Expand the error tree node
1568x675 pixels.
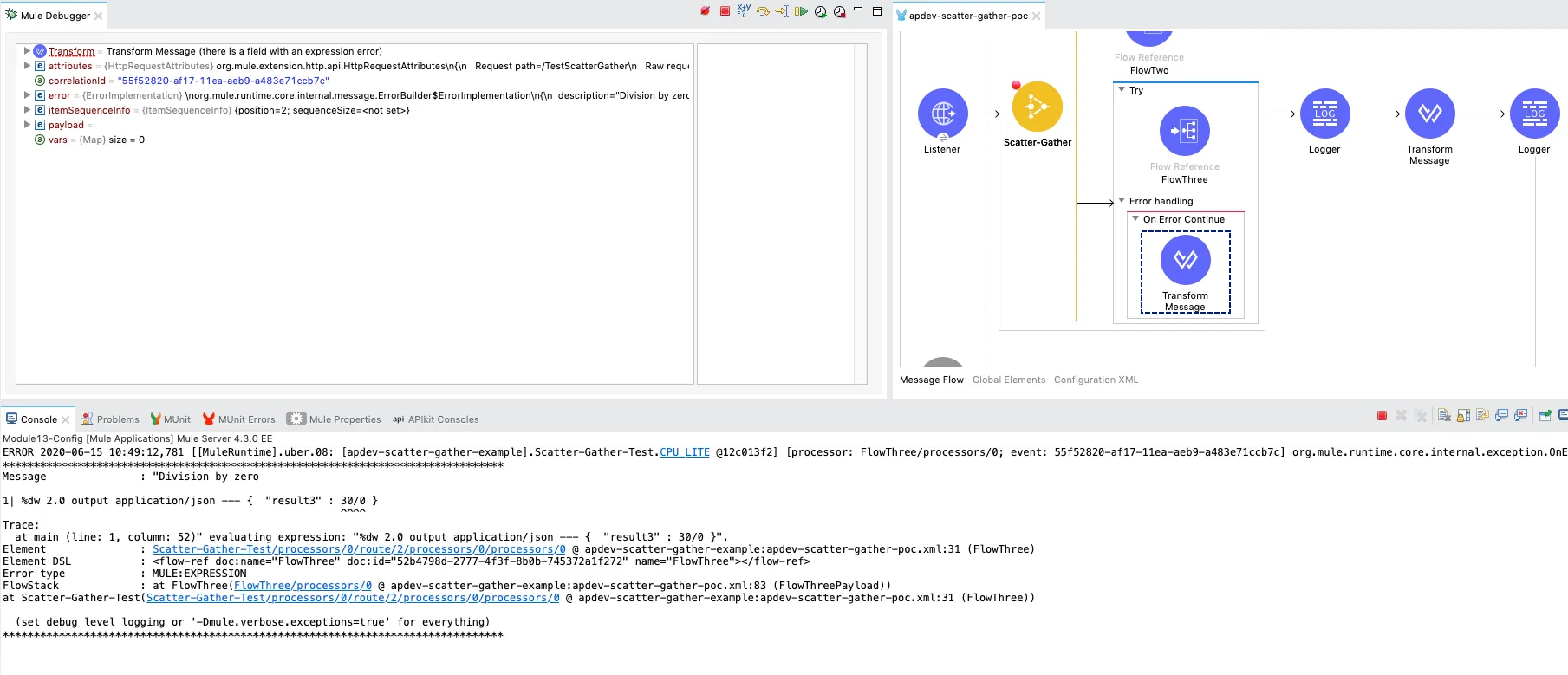pyautogui.click(x=27, y=95)
